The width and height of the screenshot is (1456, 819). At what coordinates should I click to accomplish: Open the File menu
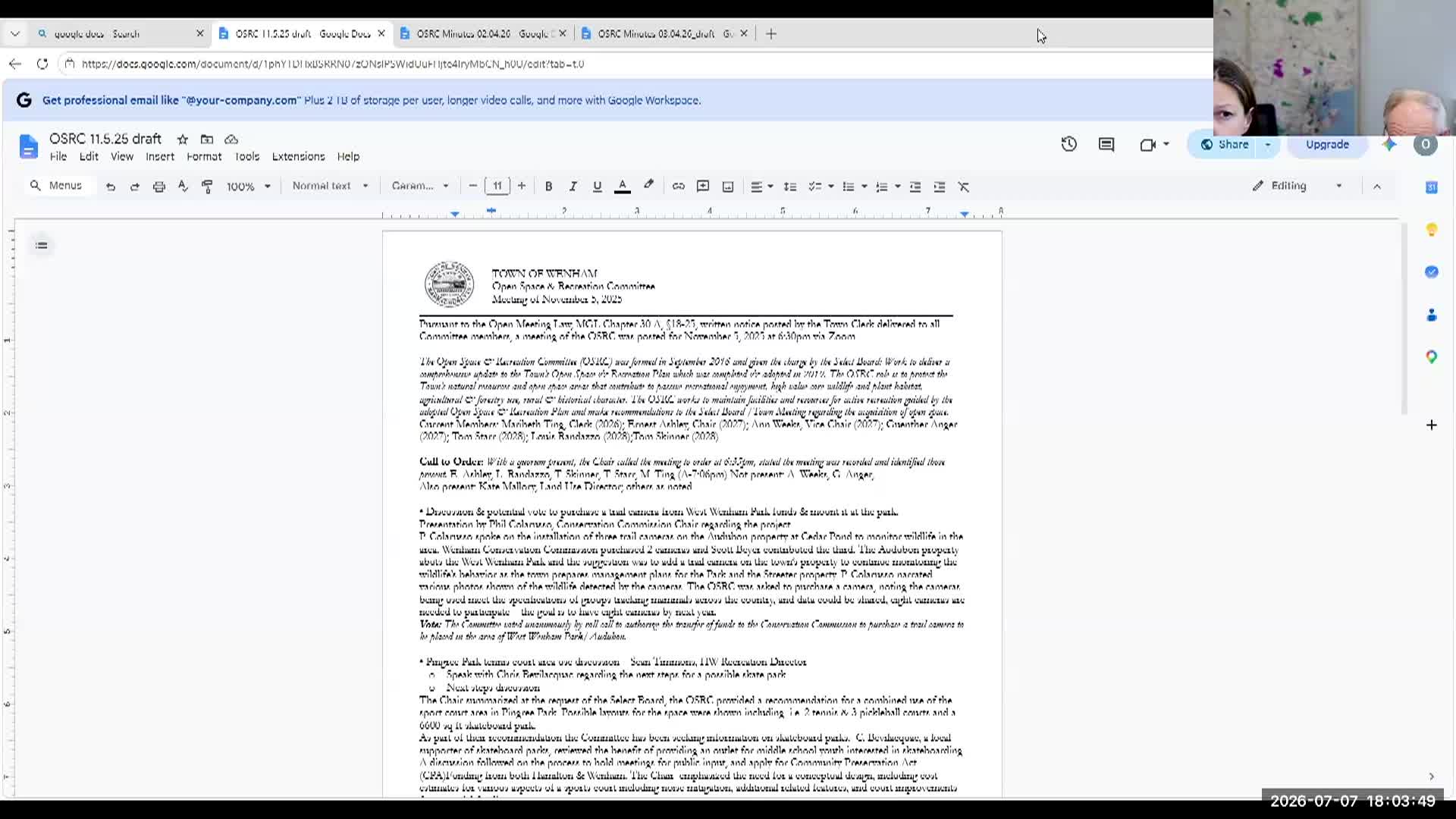point(58,157)
